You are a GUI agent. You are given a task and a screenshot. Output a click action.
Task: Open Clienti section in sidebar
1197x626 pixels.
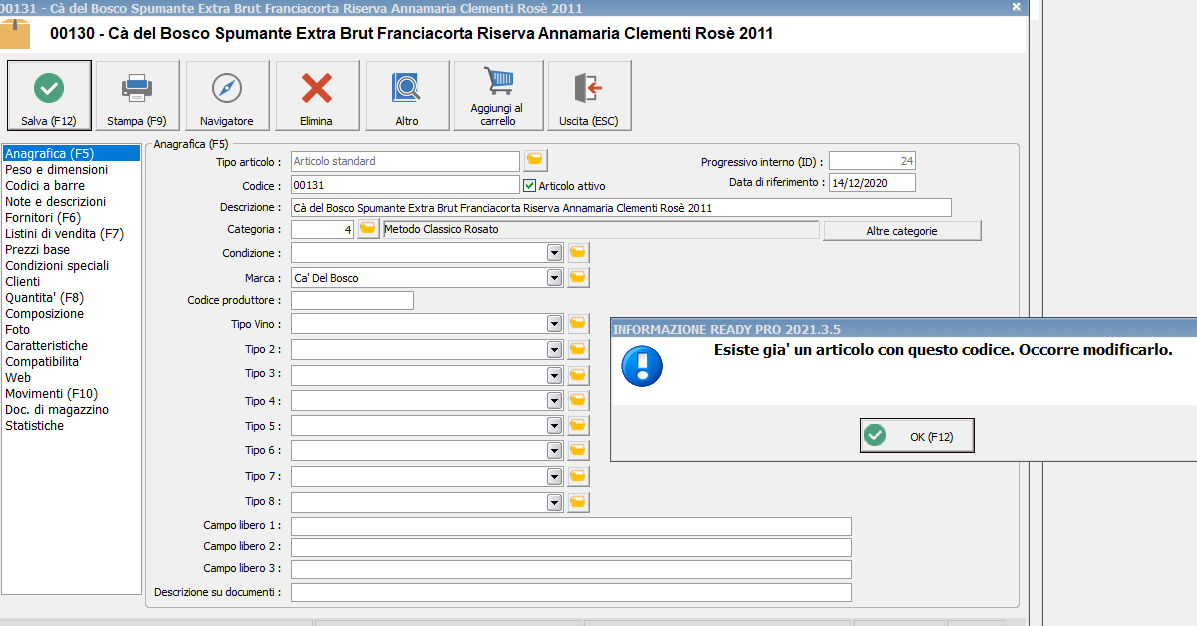[x=23, y=282]
